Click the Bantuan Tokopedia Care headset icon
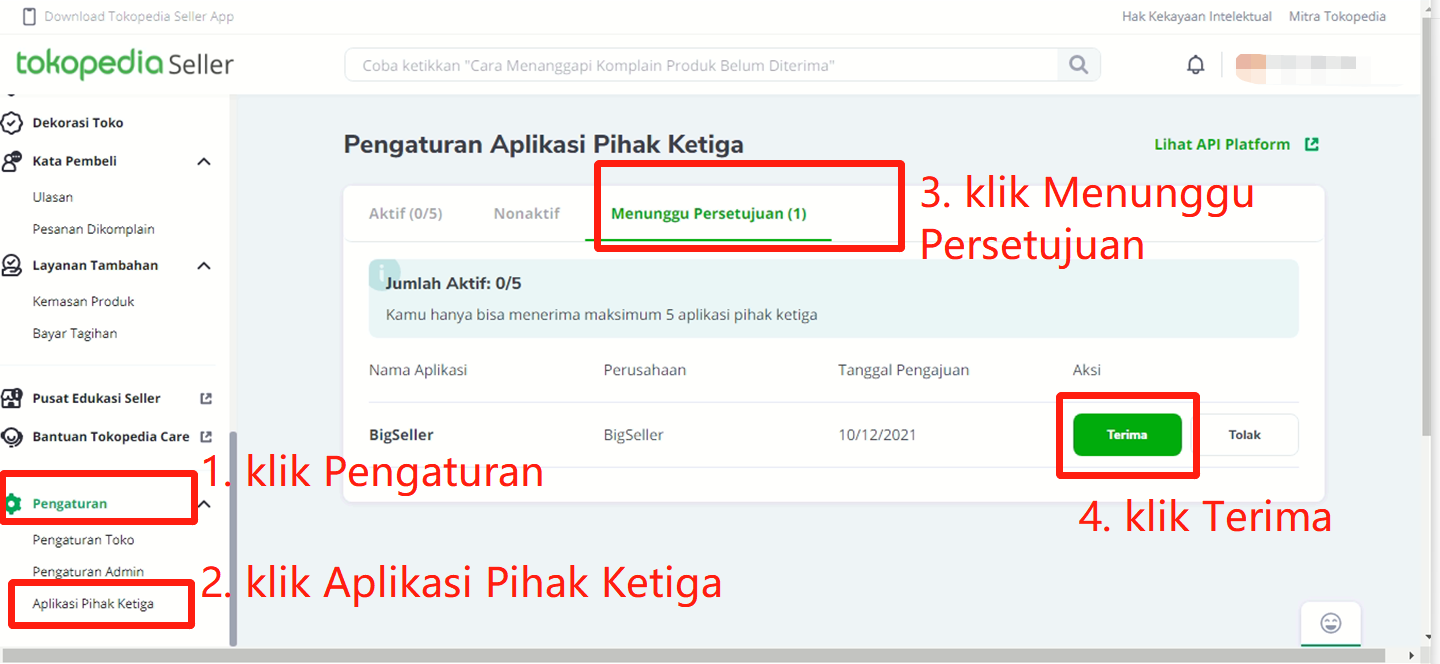This screenshot has height=664, width=1440. [12, 437]
